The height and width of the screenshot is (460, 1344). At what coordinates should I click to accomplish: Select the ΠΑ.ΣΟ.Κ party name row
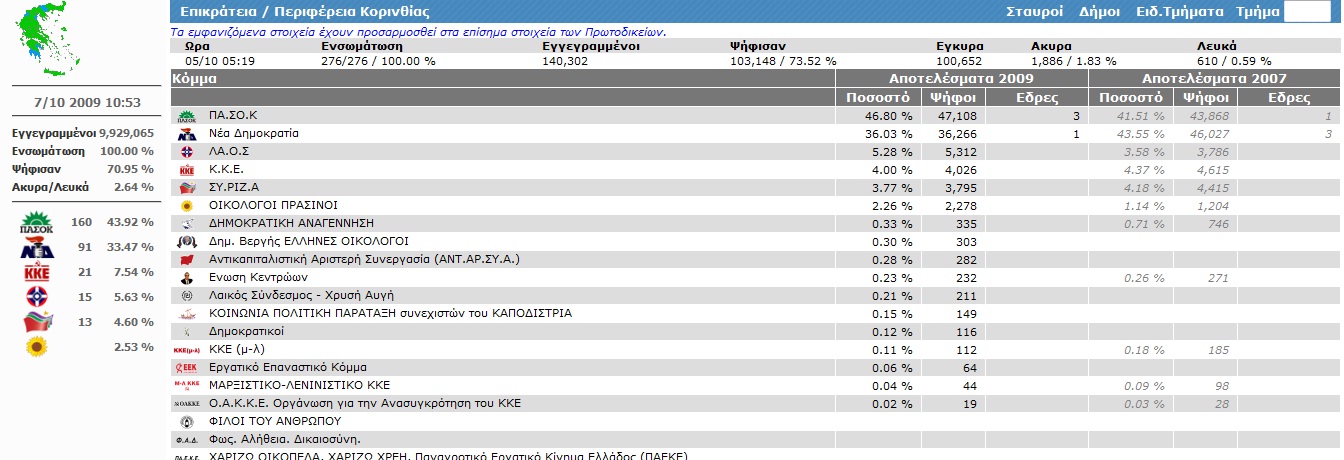point(233,115)
